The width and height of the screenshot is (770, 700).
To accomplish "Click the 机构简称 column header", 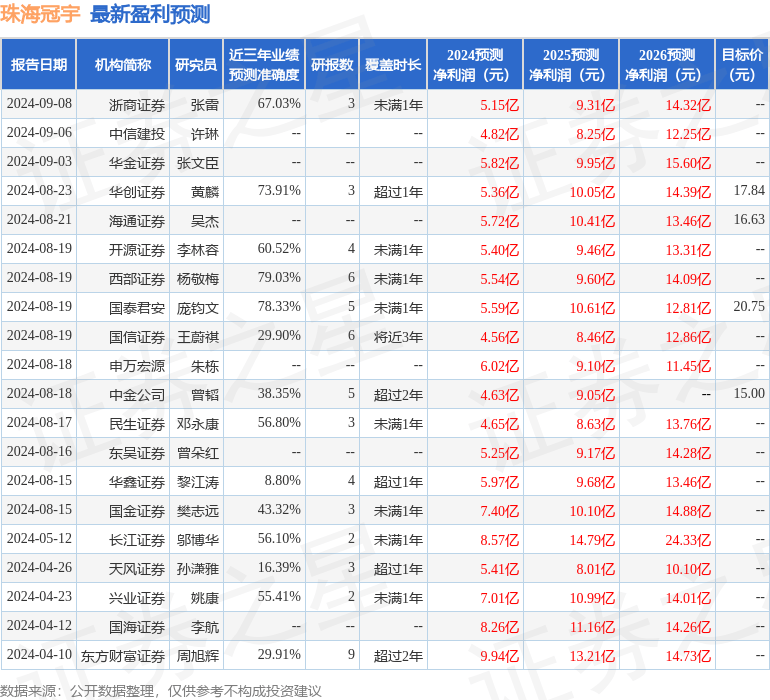I will [123, 64].
